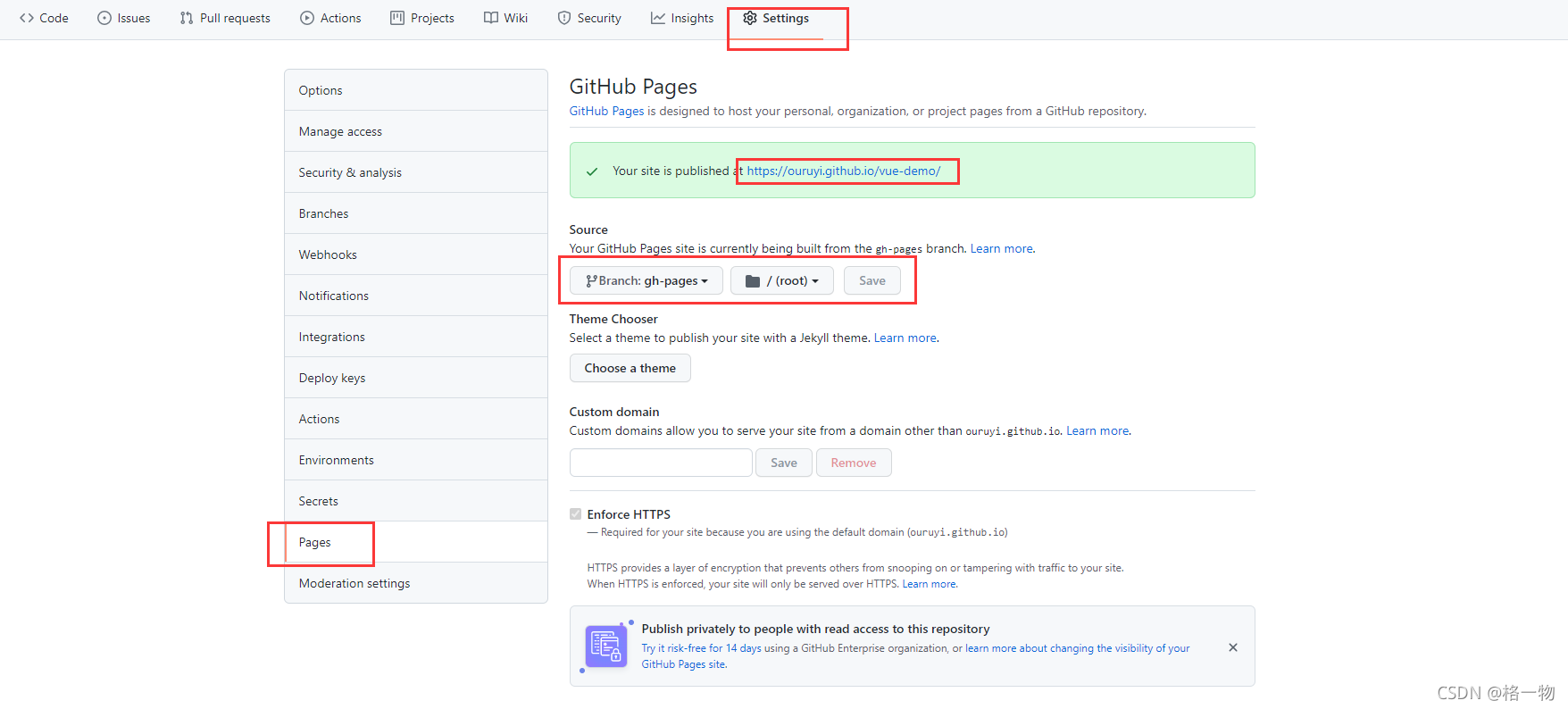Open Learn more link under Theme Chooser
Screen dimensions: 1568x709
[x=905, y=338]
